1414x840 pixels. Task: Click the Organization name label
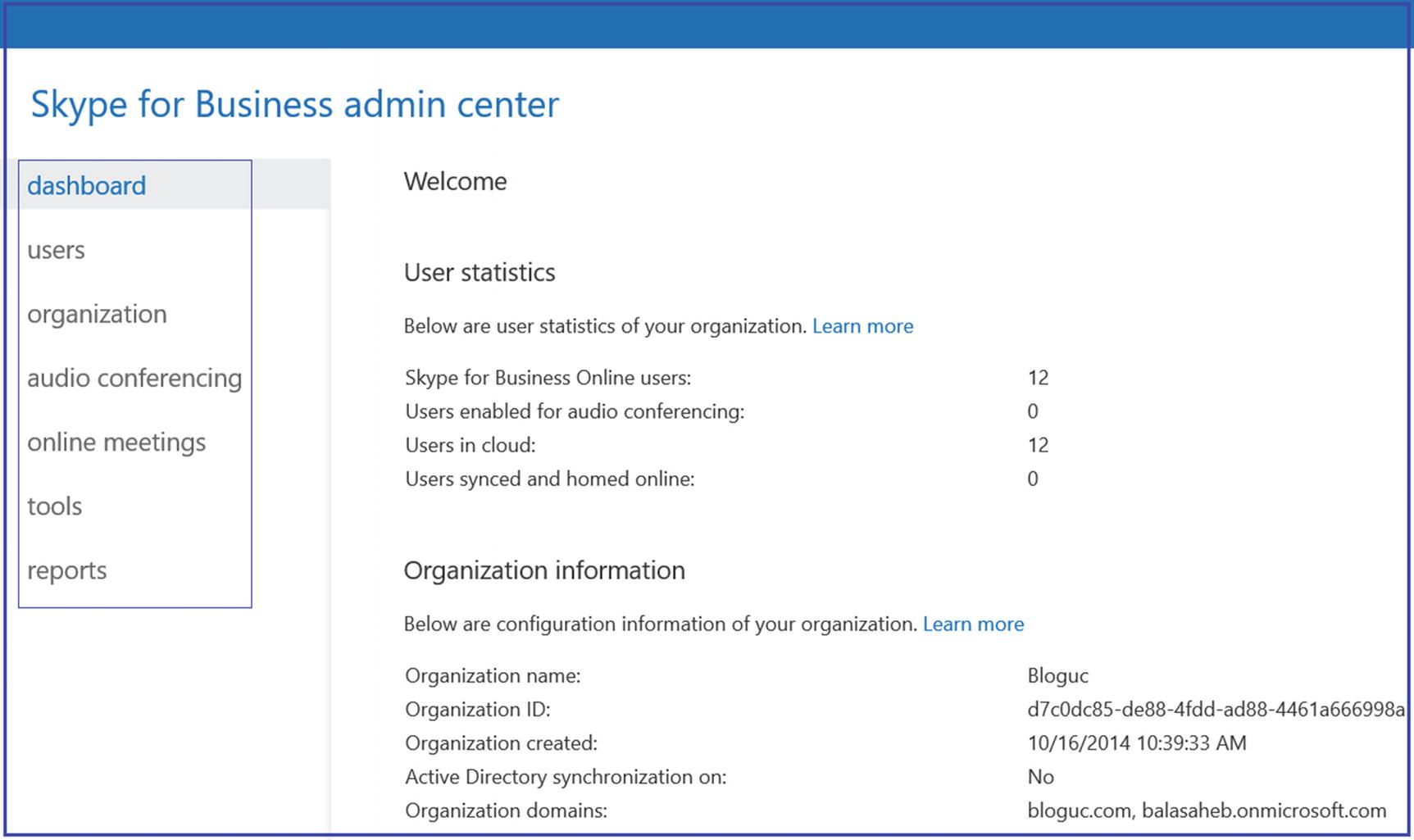493,676
